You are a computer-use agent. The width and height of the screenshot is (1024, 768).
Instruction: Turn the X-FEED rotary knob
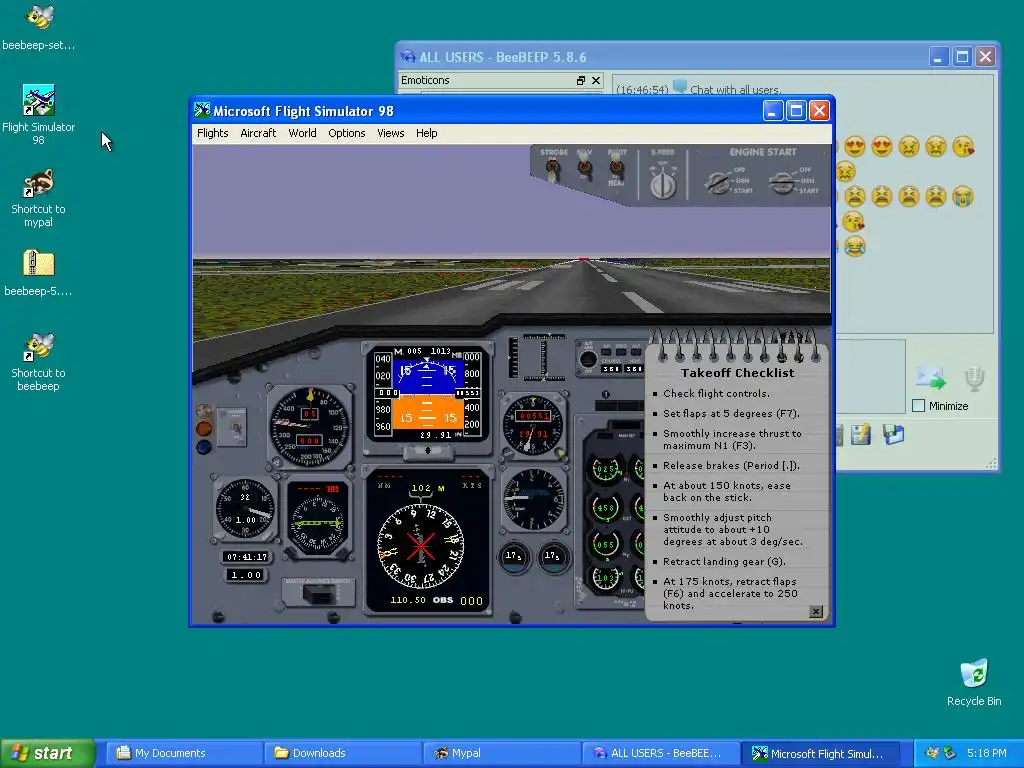point(662,183)
